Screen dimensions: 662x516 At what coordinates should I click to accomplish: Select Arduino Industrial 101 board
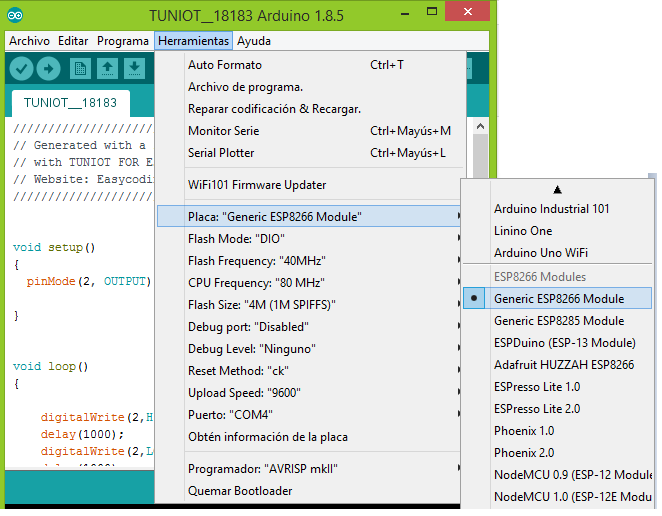[x=557, y=209]
